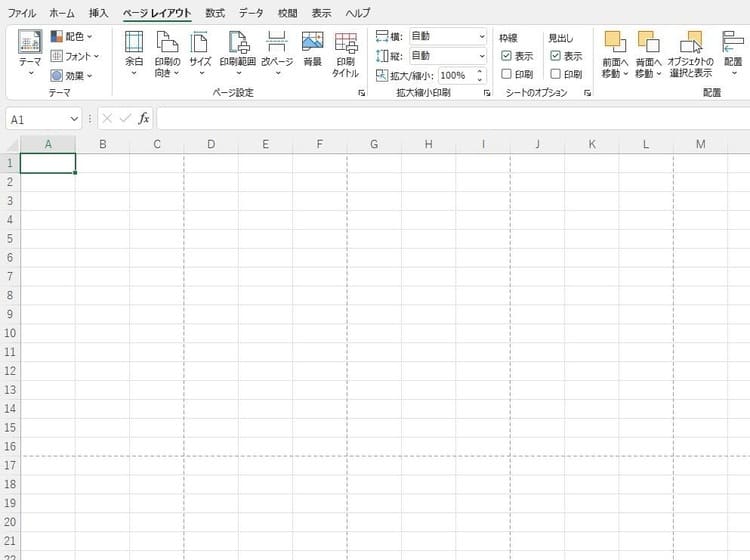This screenshot has width=750, height=560.
Task: Click the 拡大/縮小 100% scale field
Action: click(x=456, y=76)
